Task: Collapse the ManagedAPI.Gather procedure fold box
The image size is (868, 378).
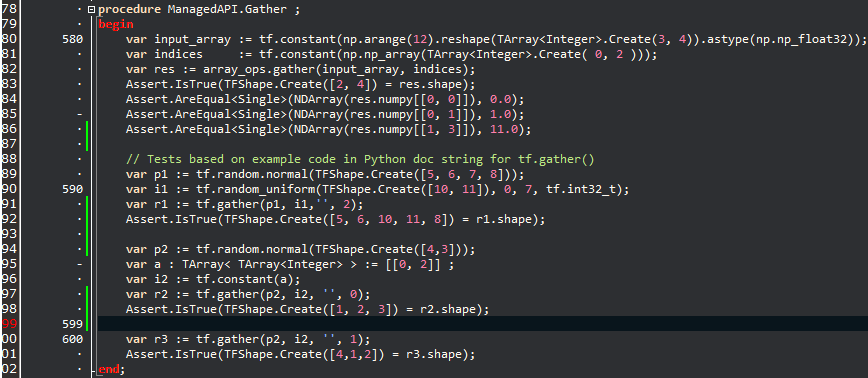Action: pos(91,9)
